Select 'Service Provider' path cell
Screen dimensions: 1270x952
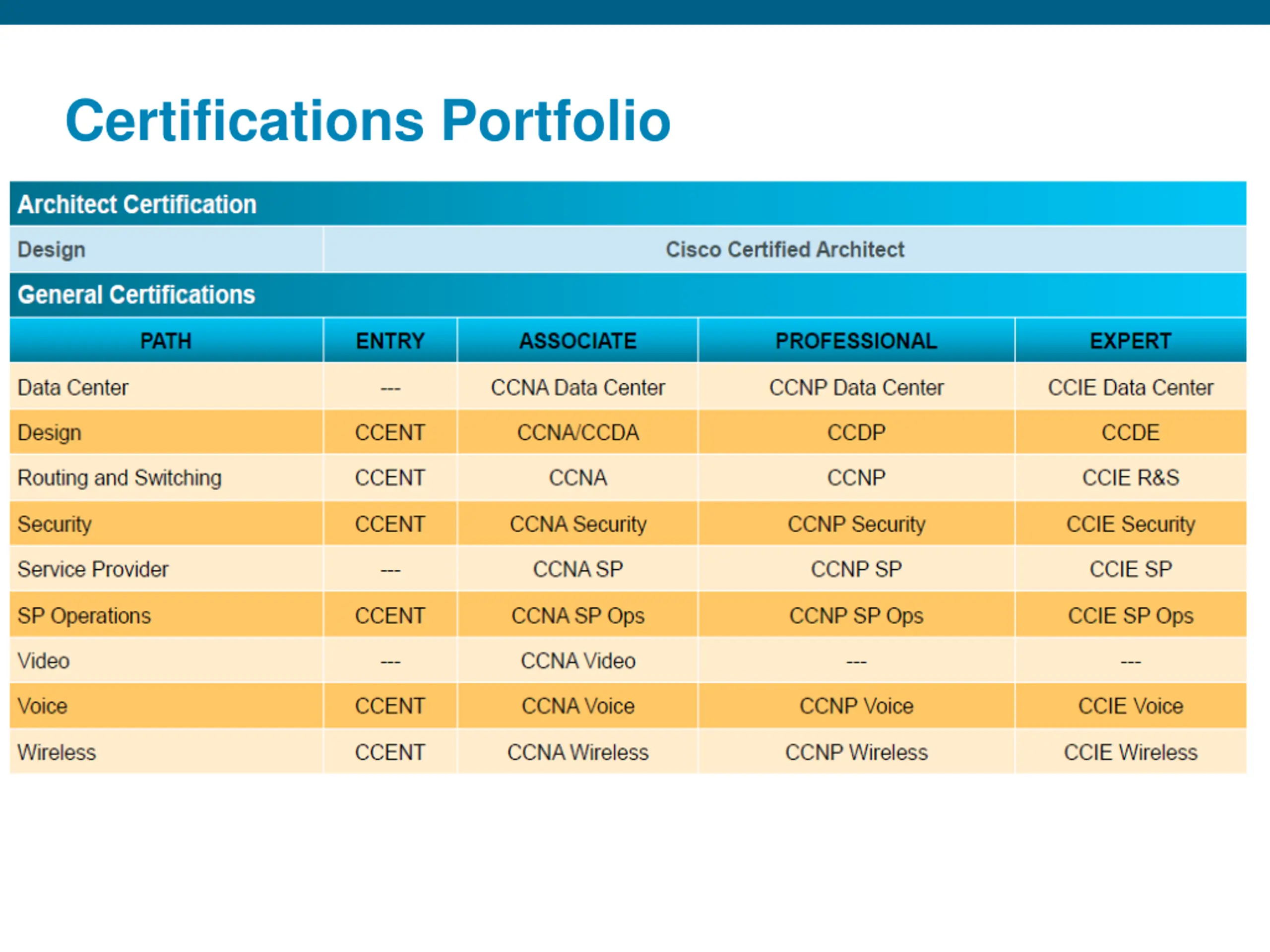point(166,569)
